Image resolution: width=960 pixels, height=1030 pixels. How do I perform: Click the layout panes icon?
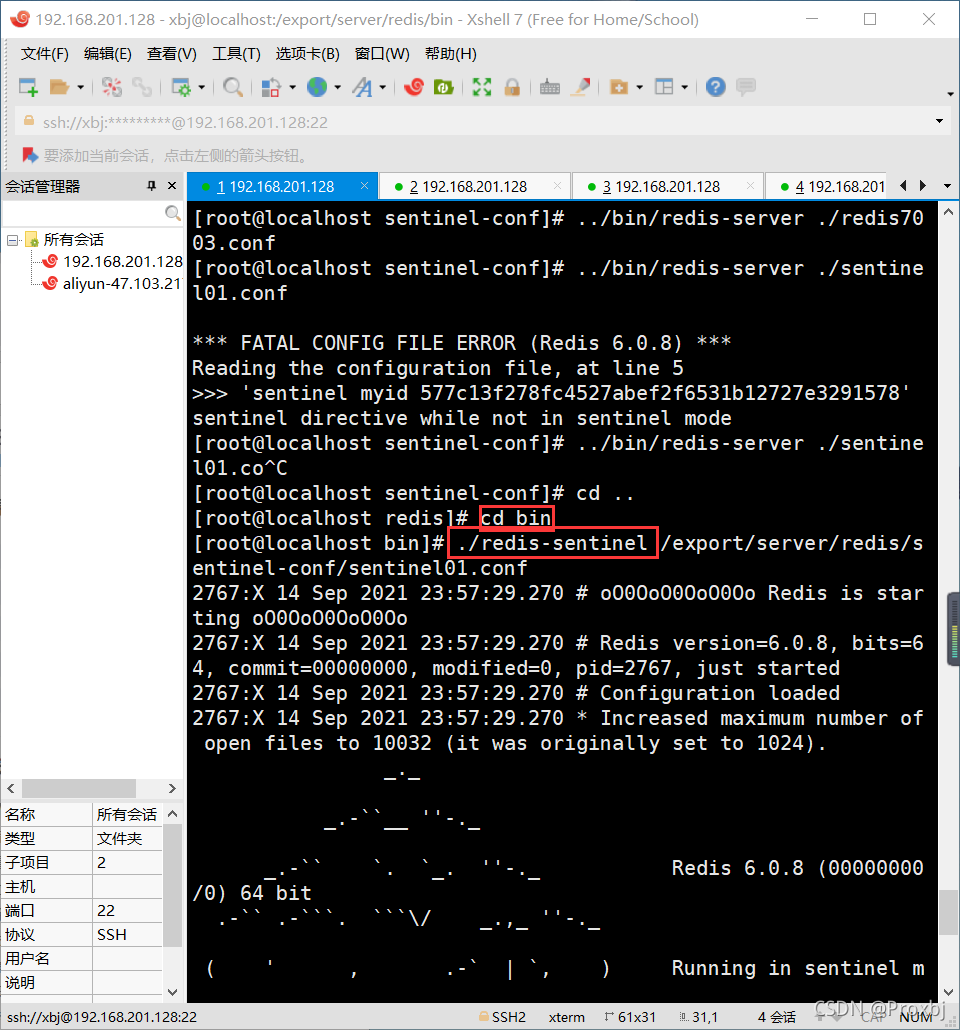click(x=664, y=87)
